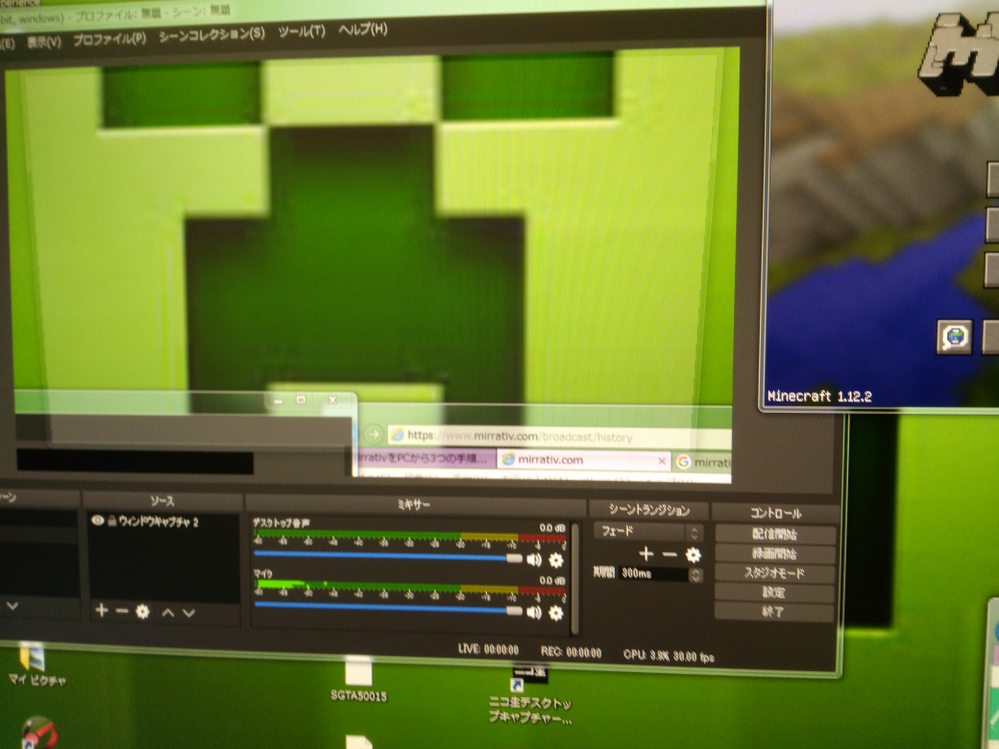Open the ツール(T) menu
This screenshot has width=999, height=749.
tap(301, 31)
